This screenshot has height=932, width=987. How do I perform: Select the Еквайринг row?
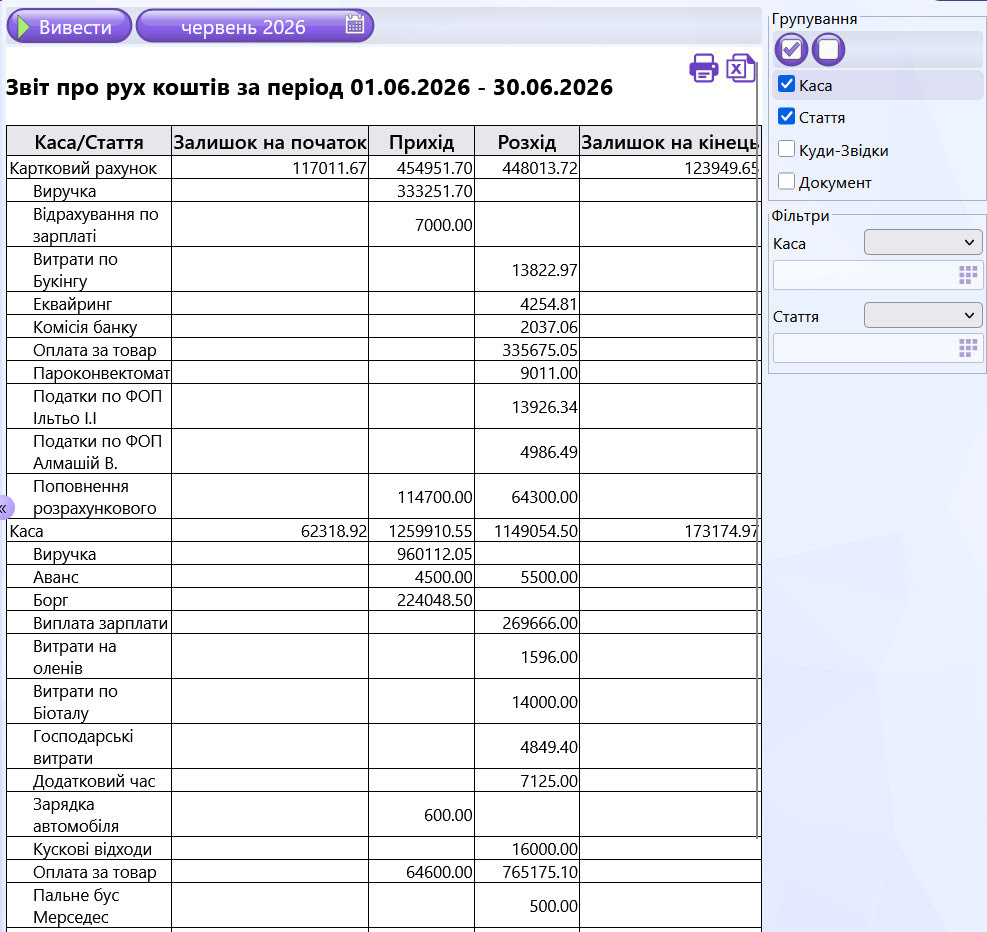pyautogui.click(x=383, y=304)
